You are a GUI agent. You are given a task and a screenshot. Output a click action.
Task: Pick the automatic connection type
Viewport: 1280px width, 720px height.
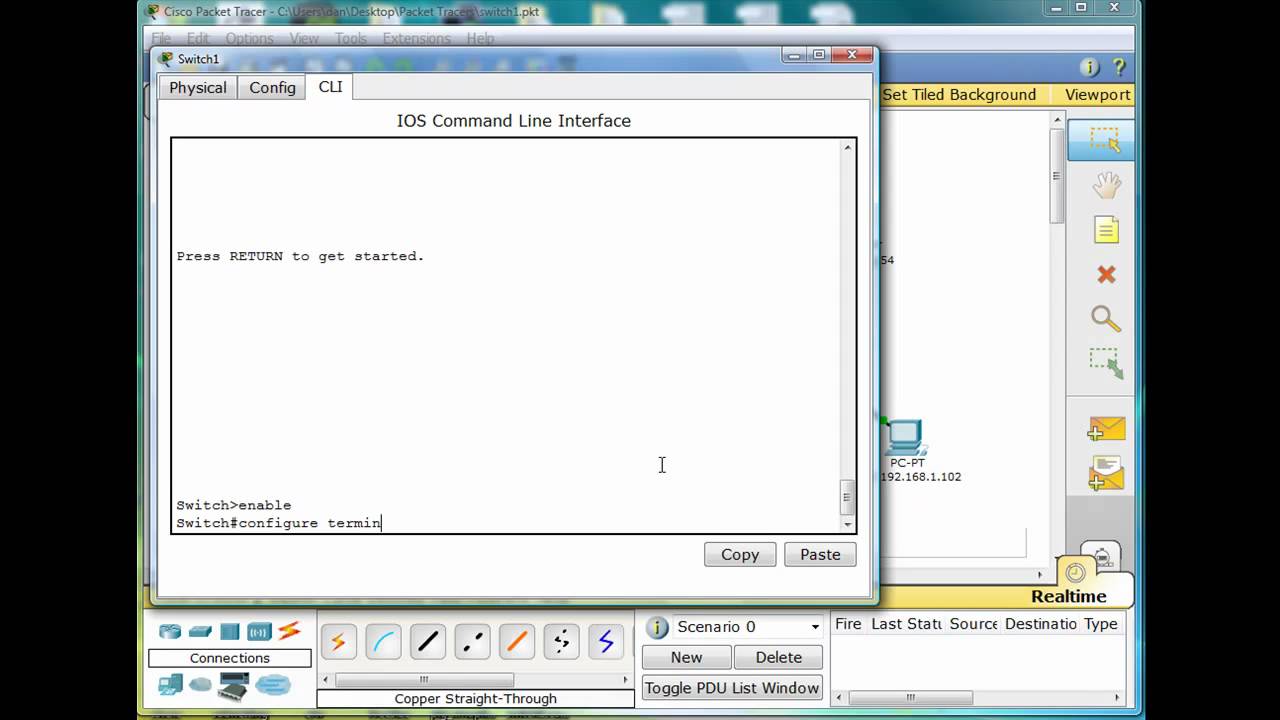coord(338,642)
